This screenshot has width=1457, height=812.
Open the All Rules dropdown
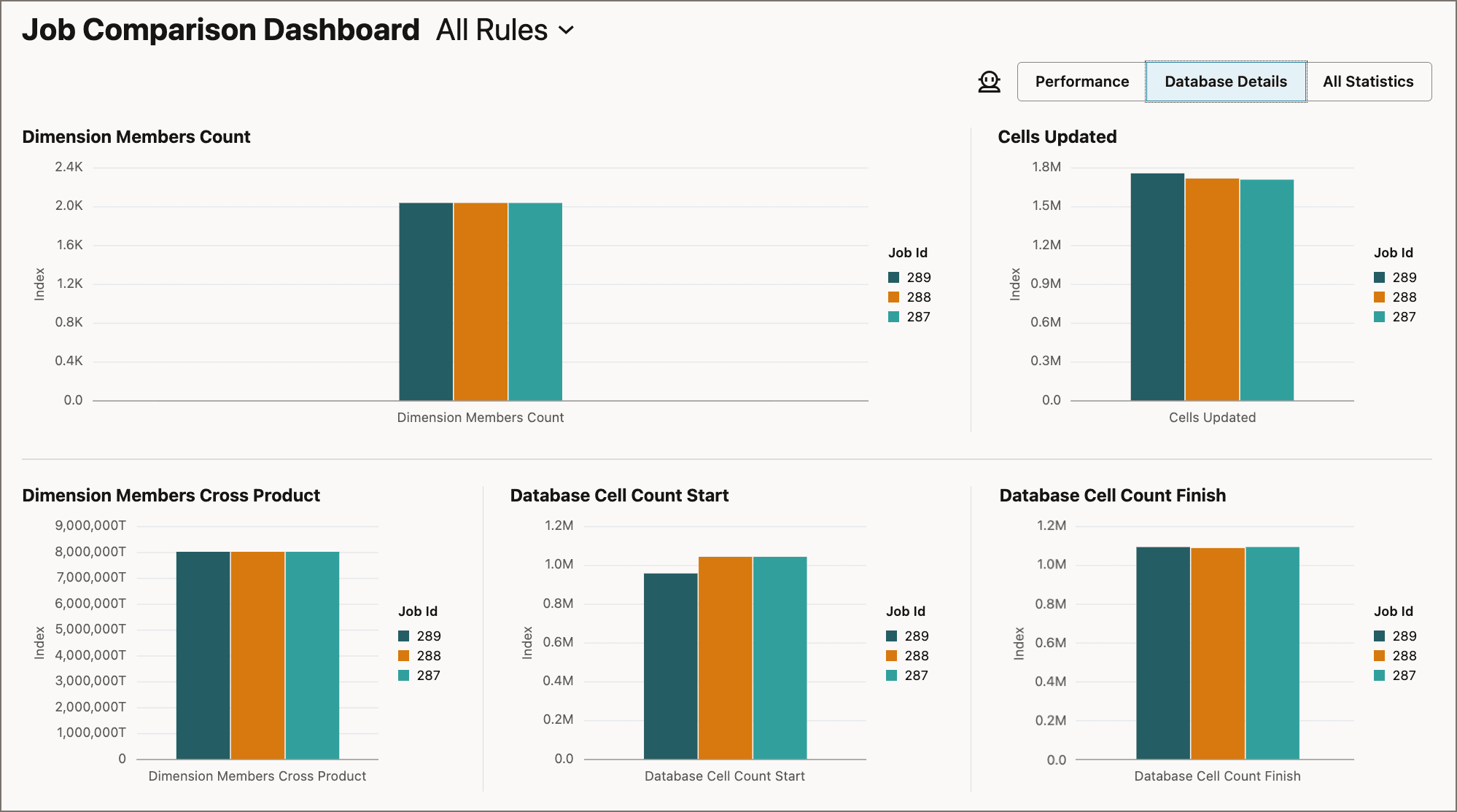tap(491, 30)
